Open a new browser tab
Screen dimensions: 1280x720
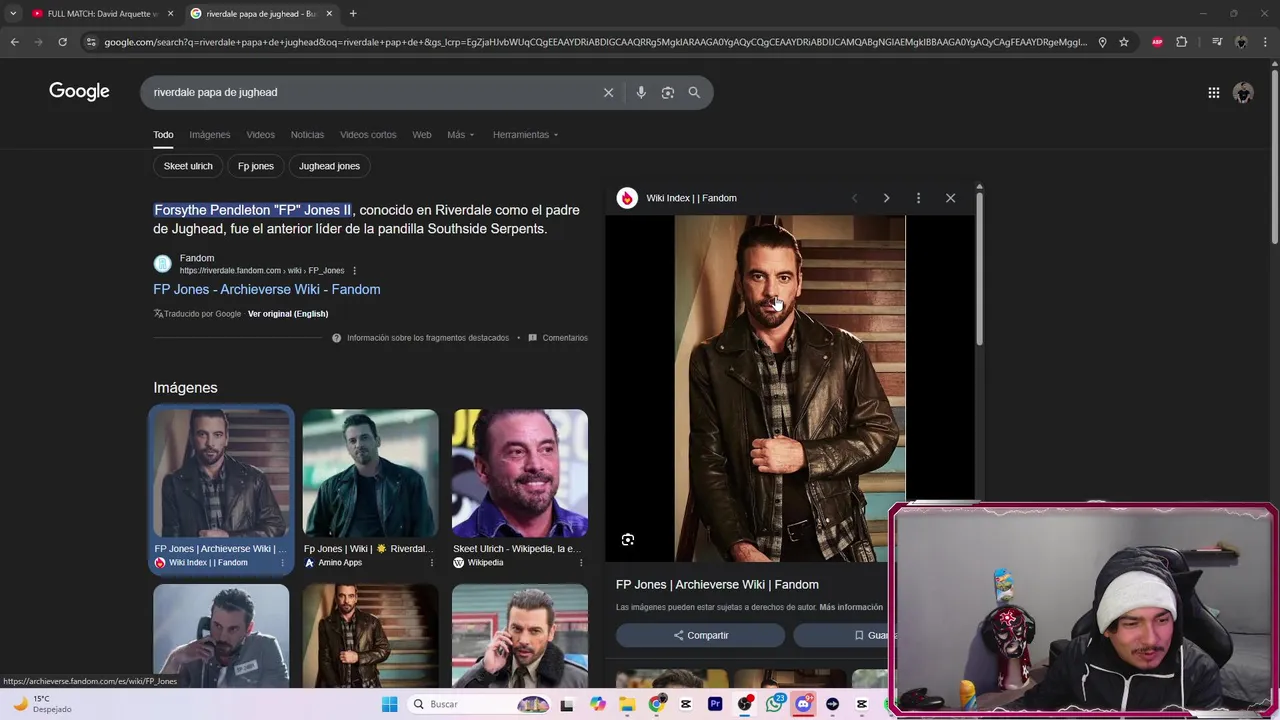(x=353, y=13)
